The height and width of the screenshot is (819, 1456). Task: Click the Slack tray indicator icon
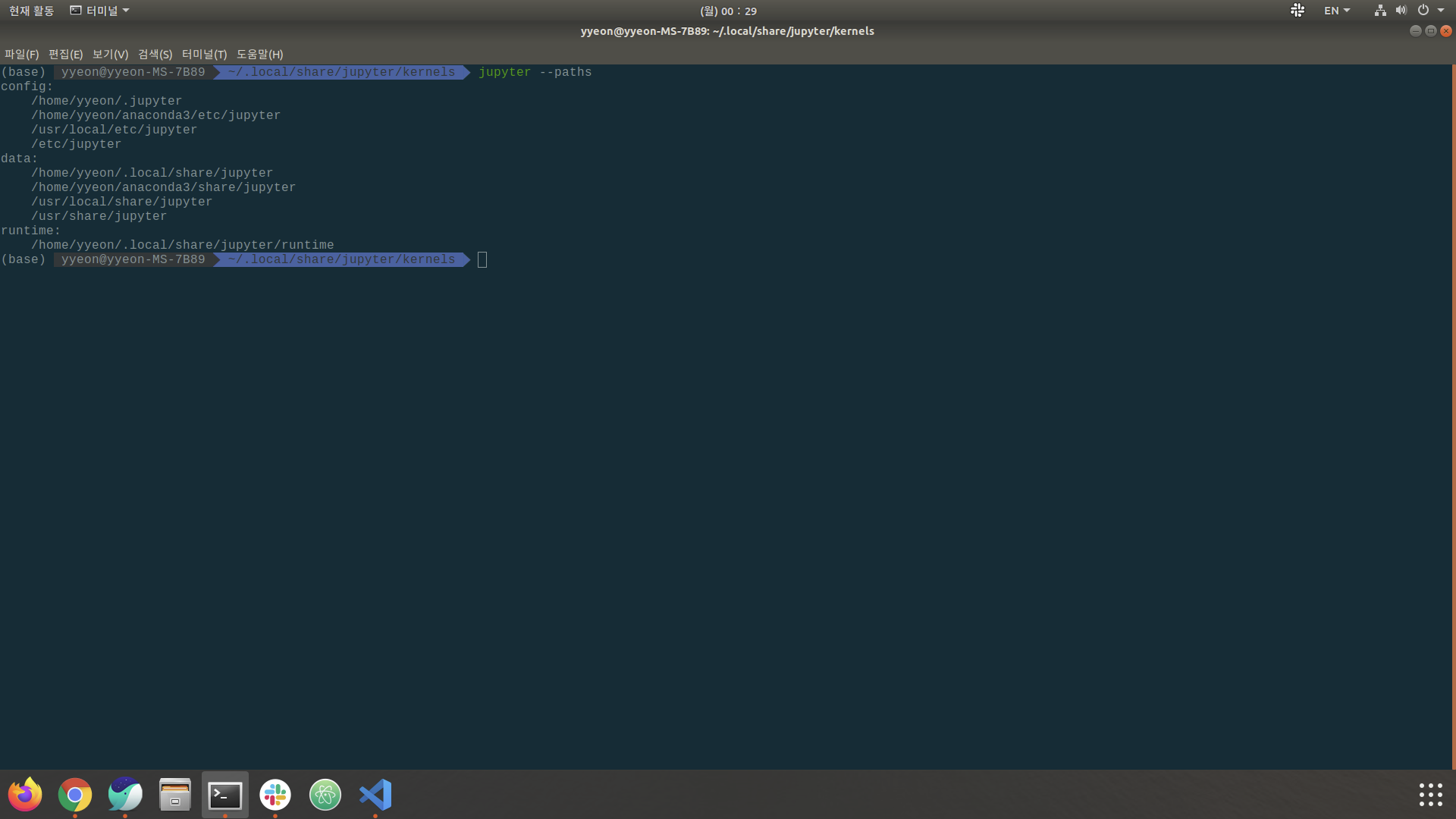point(1298,11)
